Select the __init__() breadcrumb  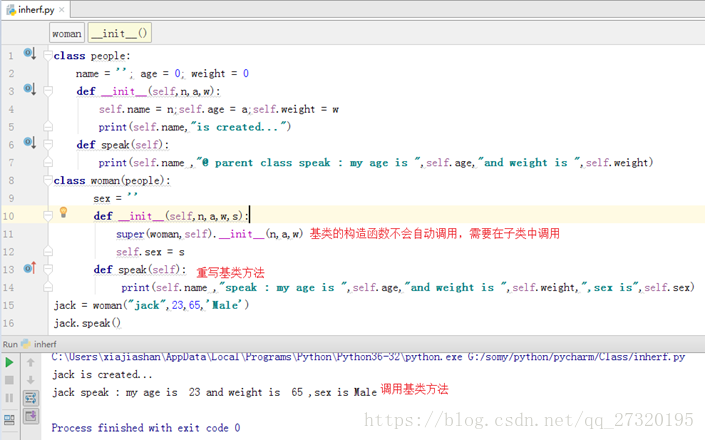[119, 34]
